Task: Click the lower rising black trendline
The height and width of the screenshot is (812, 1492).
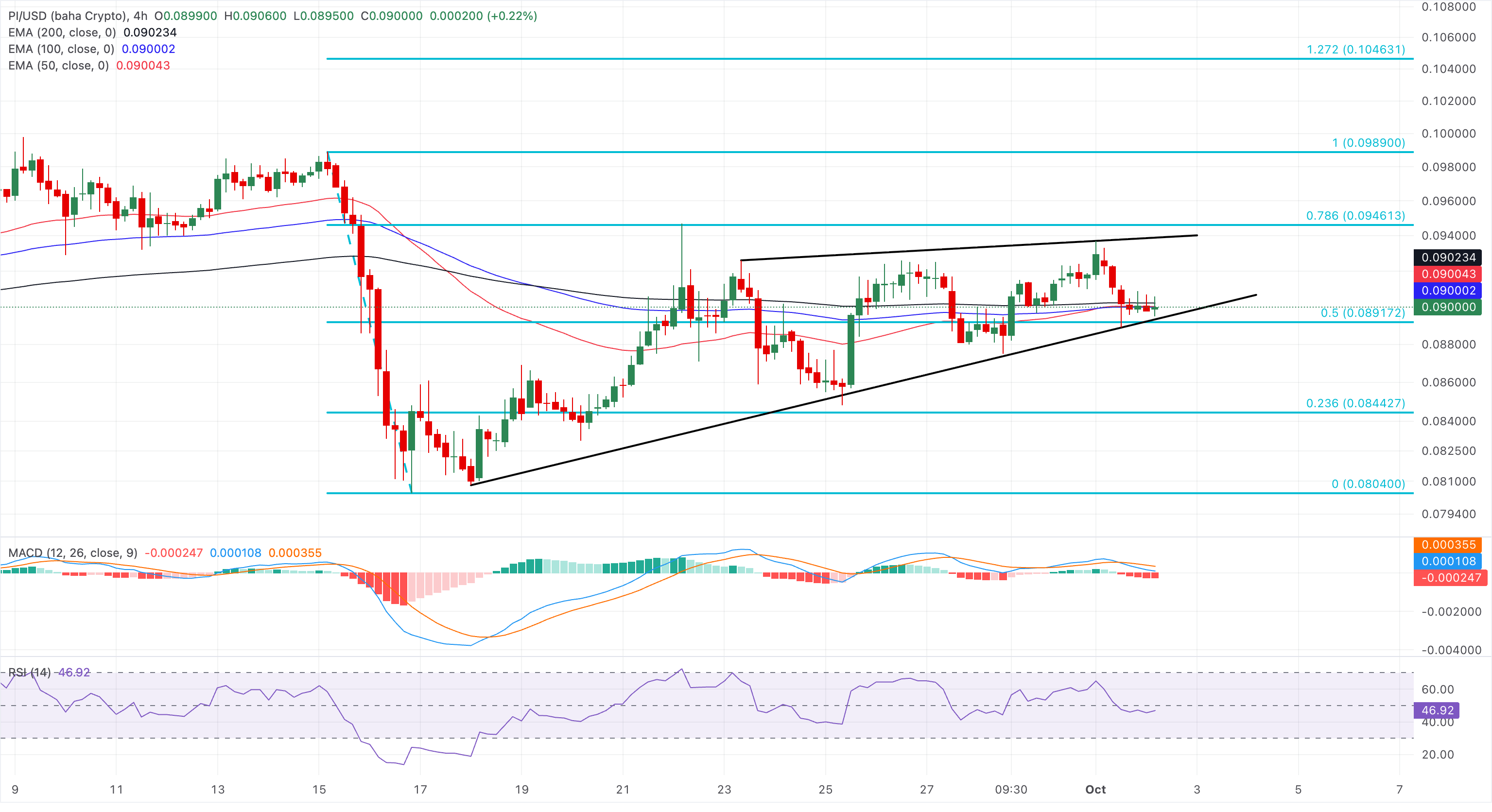Action: coord(863,390)
